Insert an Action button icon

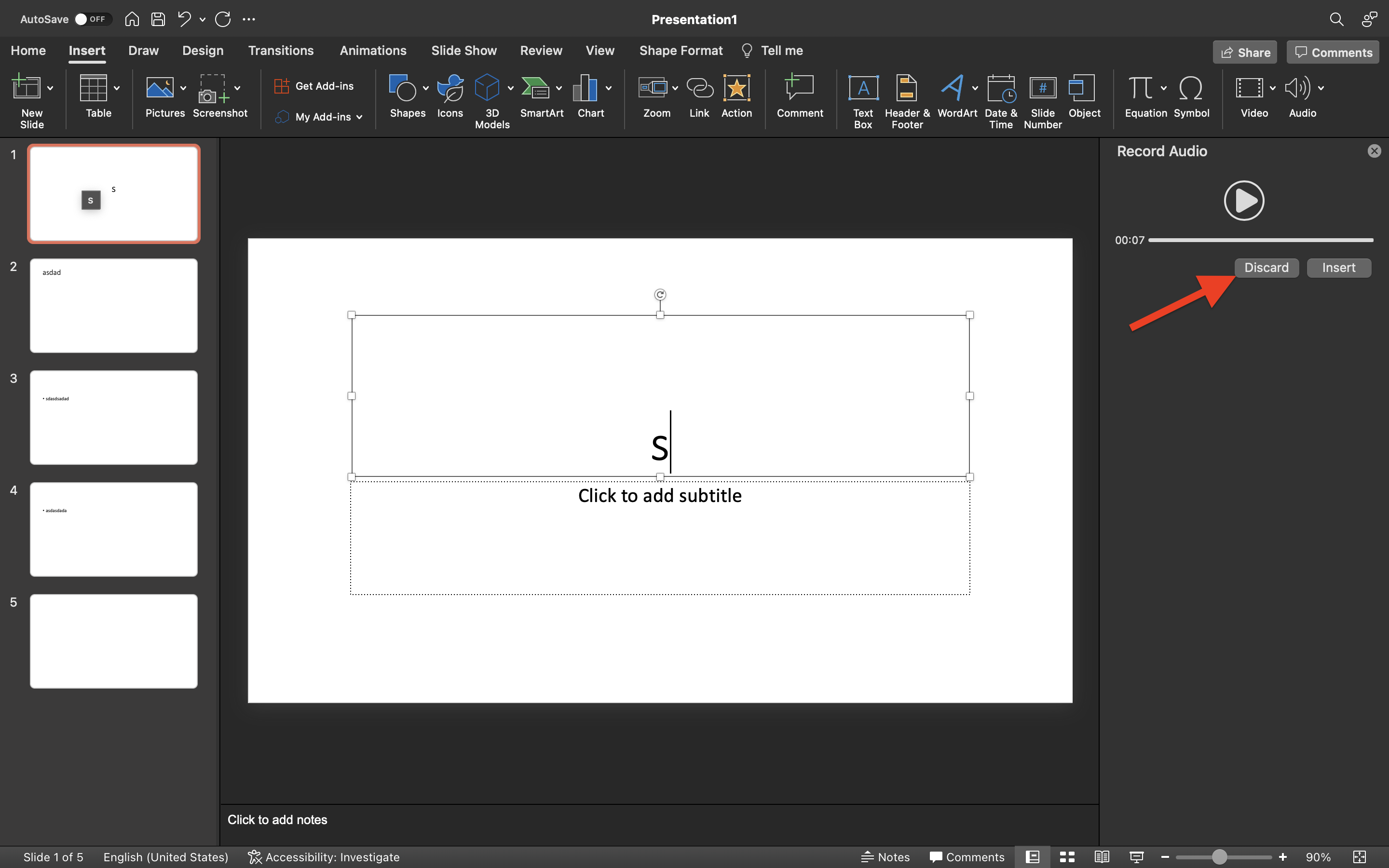click(x=736, y=89)
